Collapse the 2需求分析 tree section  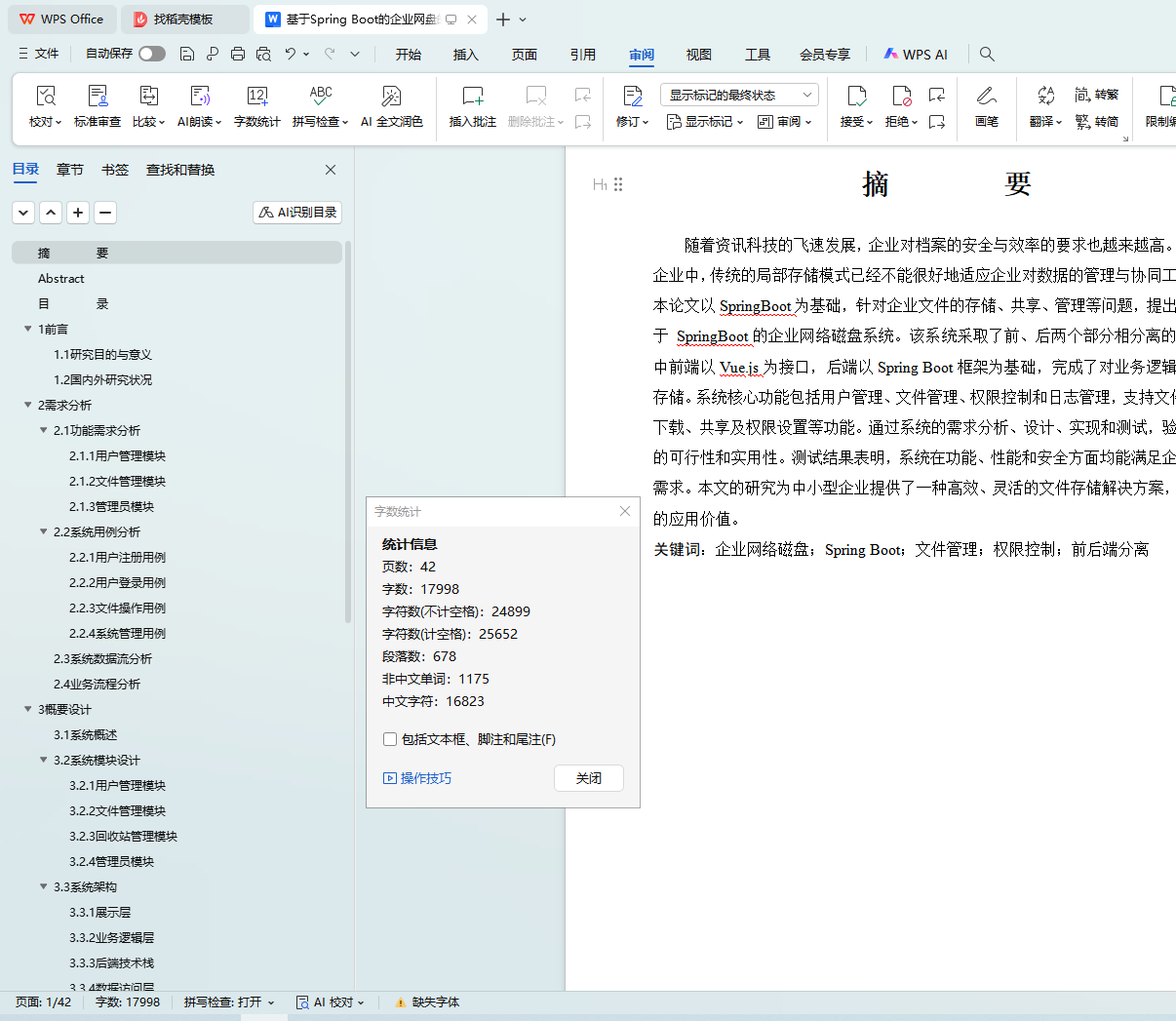28,405
